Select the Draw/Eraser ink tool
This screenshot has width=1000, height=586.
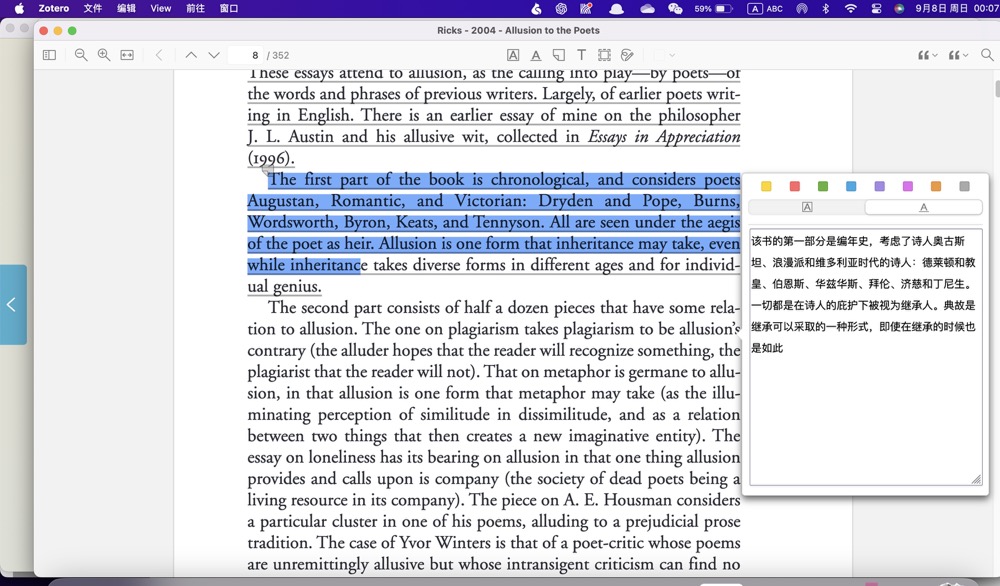click(x=627, y=55)
